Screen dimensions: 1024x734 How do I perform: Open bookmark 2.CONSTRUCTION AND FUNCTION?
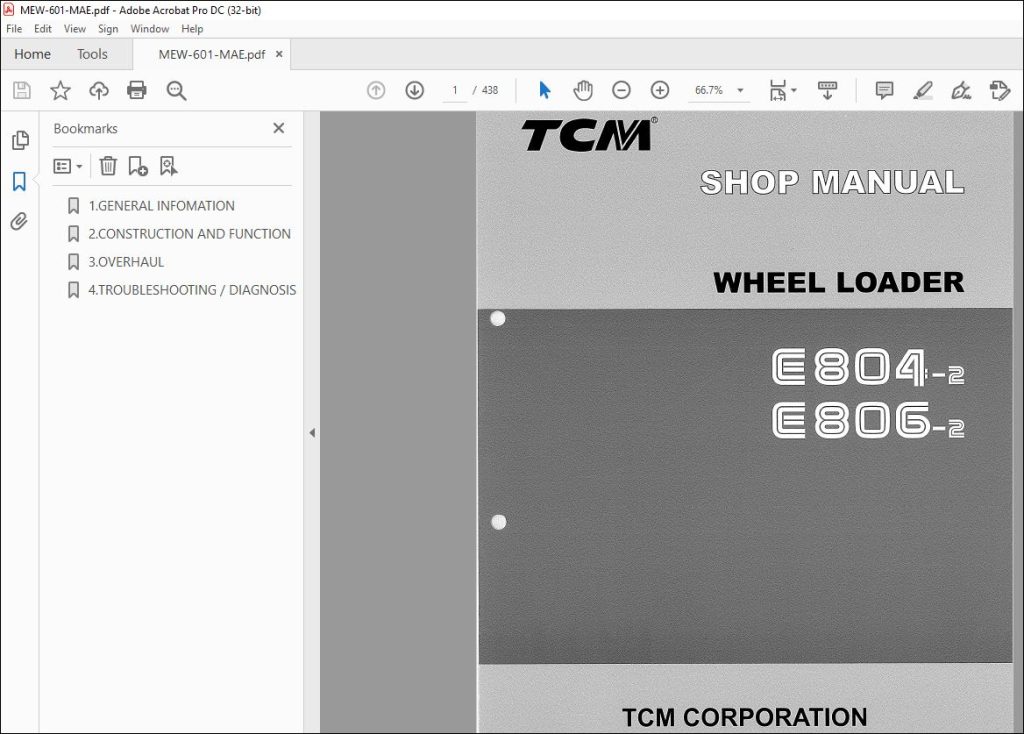click(189, 234)
